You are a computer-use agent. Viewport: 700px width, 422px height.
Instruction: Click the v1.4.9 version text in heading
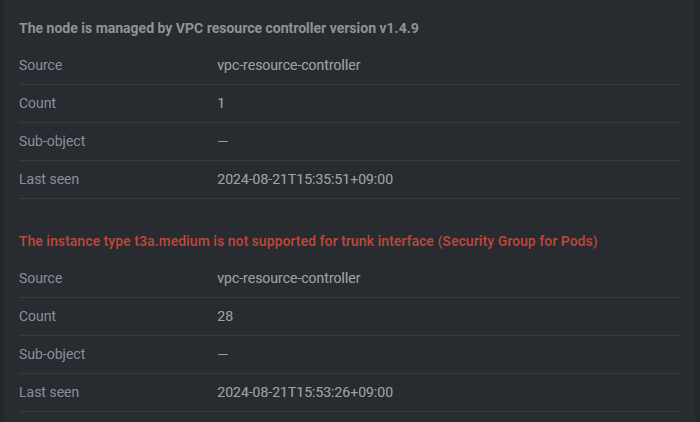[x=399, y=28]
